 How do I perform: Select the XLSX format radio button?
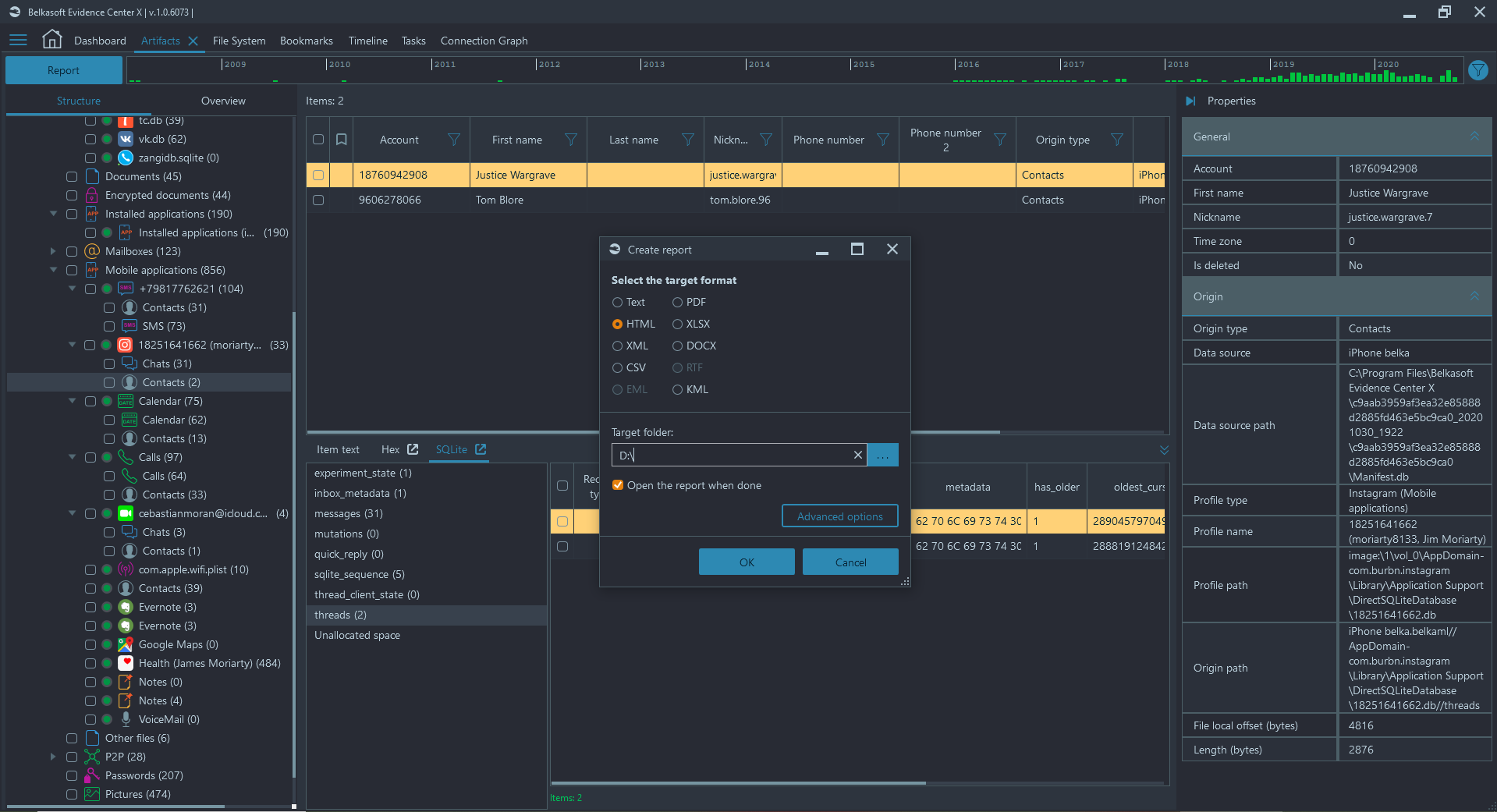pos(677,324)
